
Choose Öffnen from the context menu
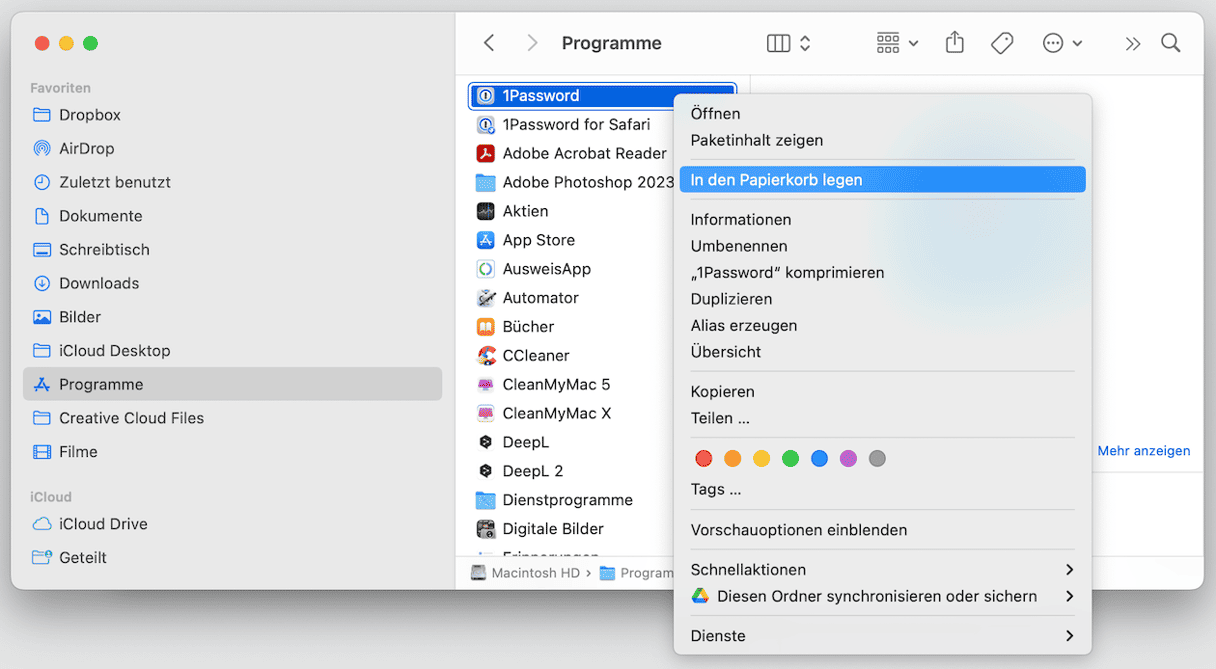click(x=882, y=114)
